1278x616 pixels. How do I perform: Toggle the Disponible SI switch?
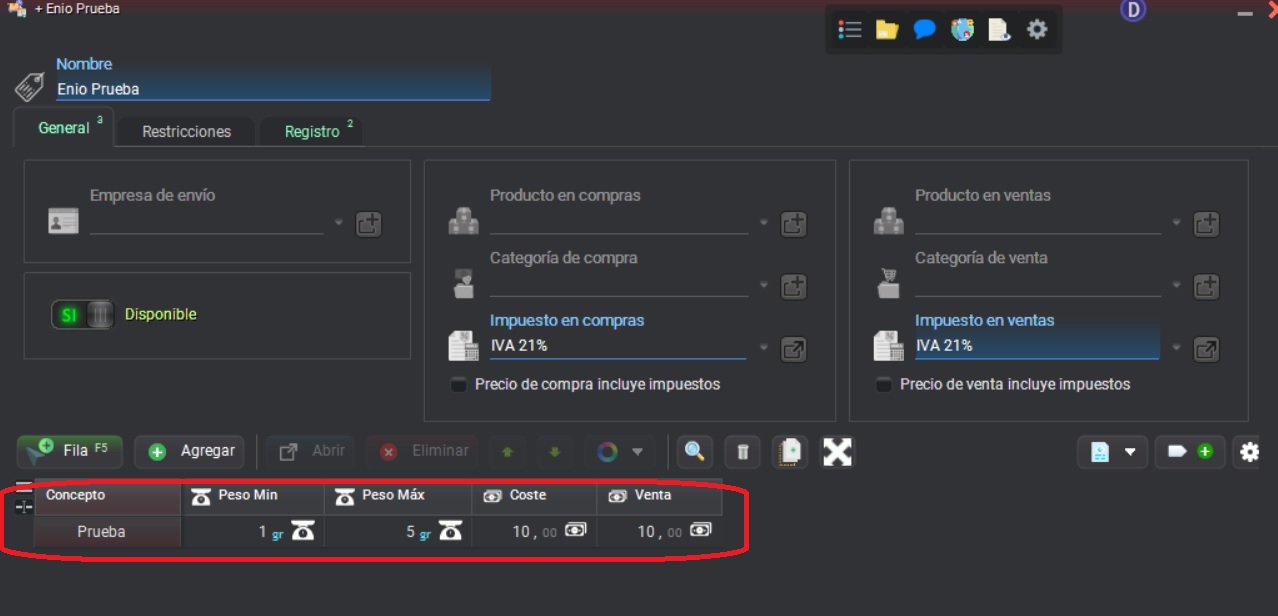(83, 315)
